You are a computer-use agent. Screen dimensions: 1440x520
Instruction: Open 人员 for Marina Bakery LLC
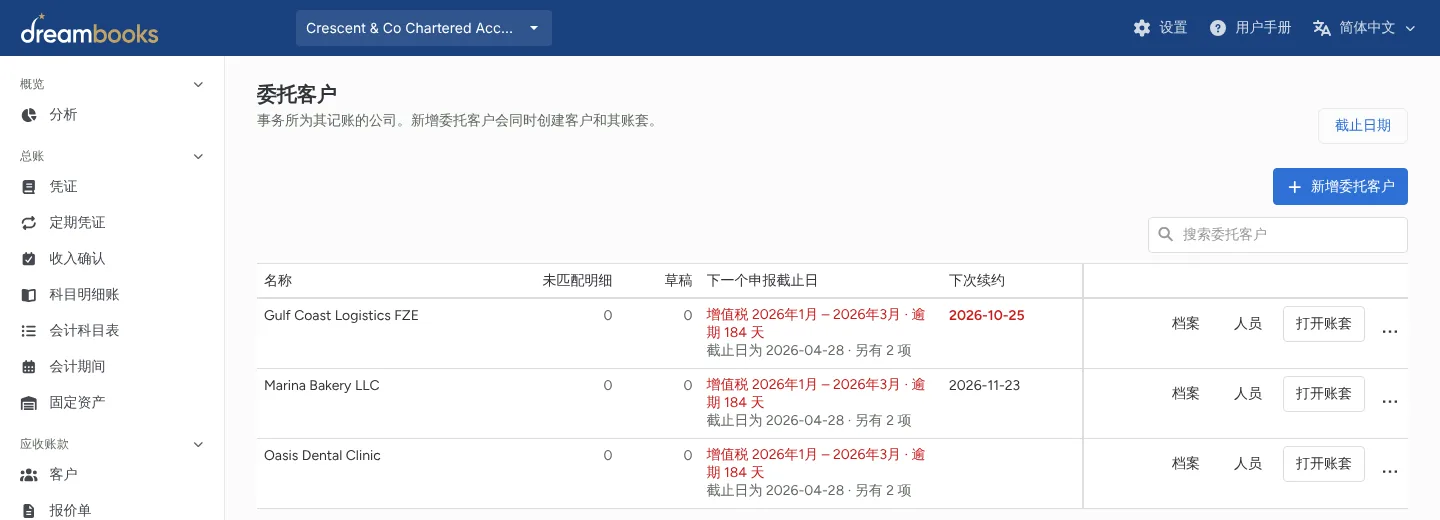tap(1248, 394)
